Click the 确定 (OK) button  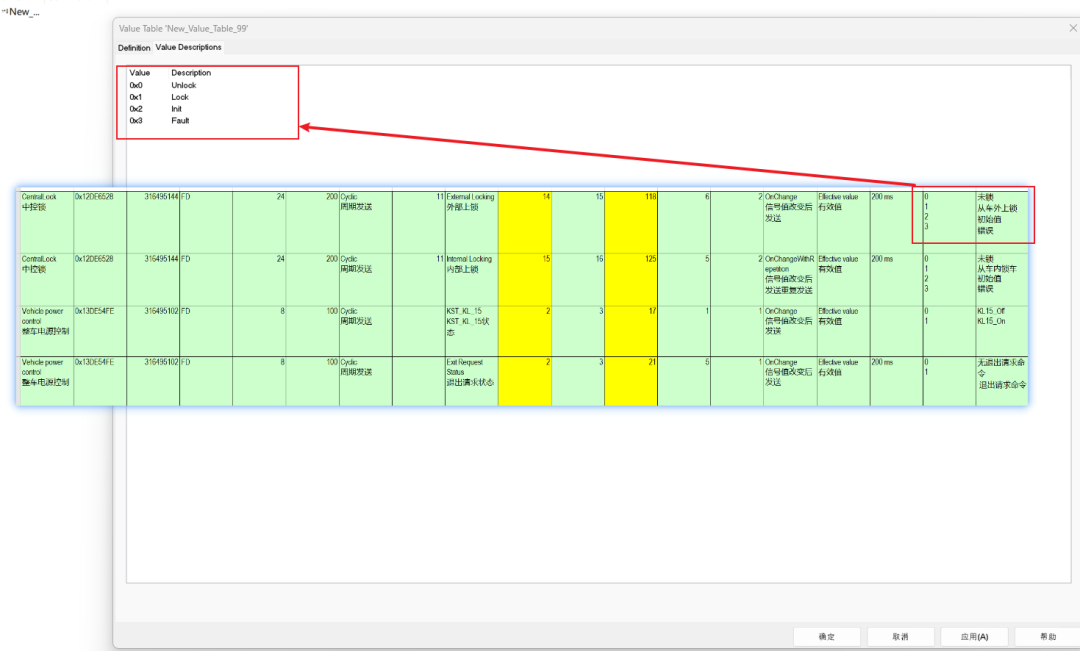tap(826, 636)
